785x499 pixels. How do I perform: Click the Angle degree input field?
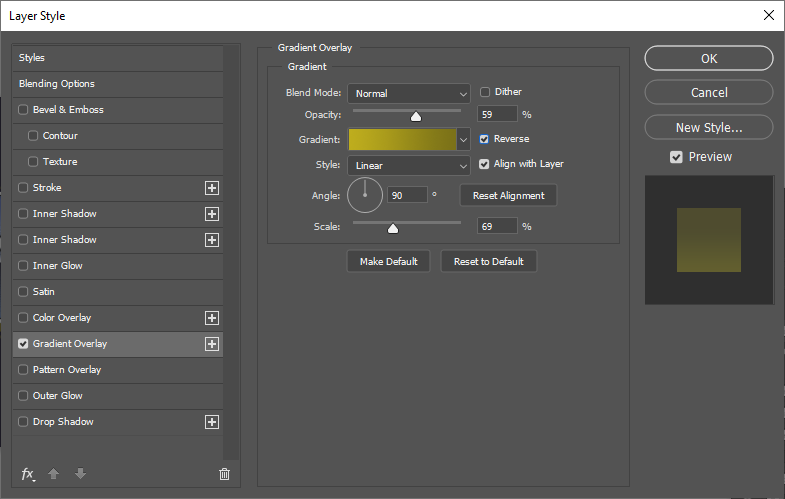coord(407,195)
